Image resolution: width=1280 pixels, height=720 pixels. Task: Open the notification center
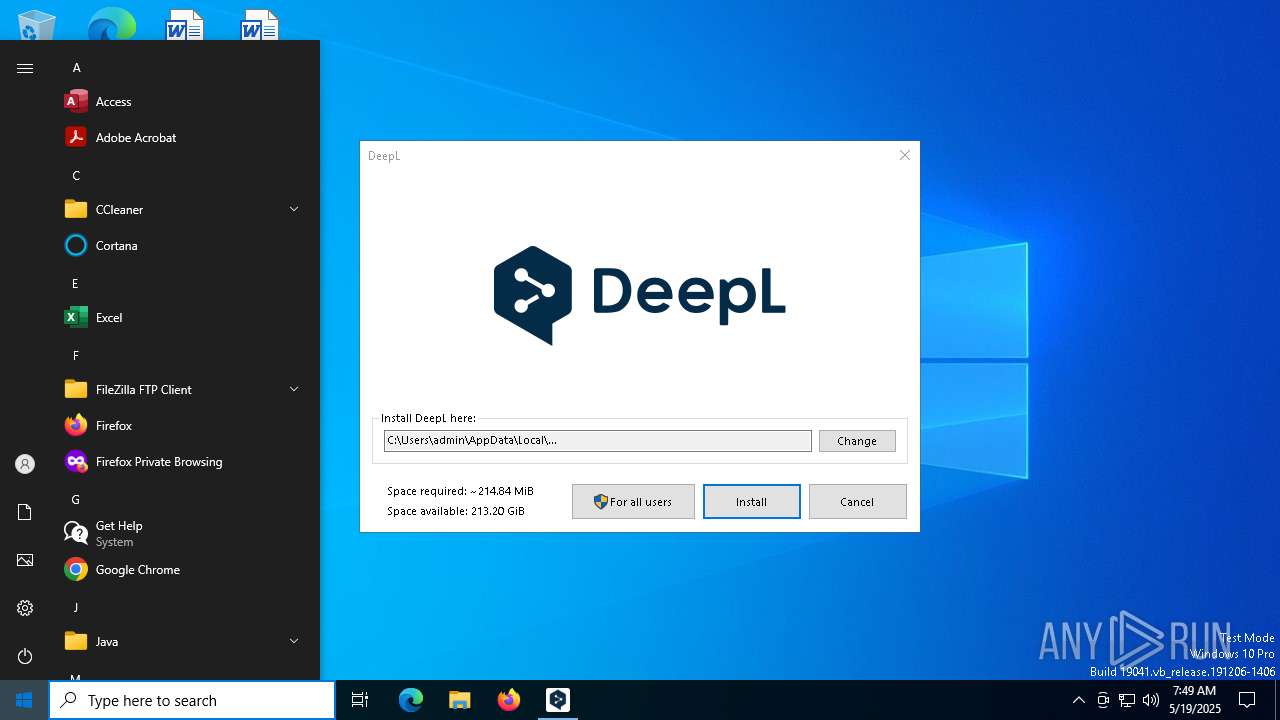(x=1247, y=700)
